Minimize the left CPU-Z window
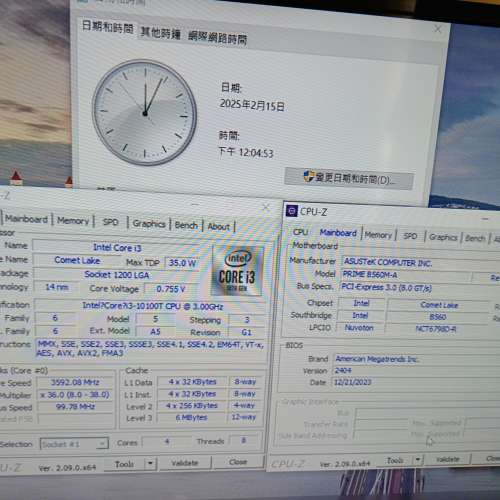Image resolution: width=500 pixels, height=500 pixels. (x=196, y=204)
